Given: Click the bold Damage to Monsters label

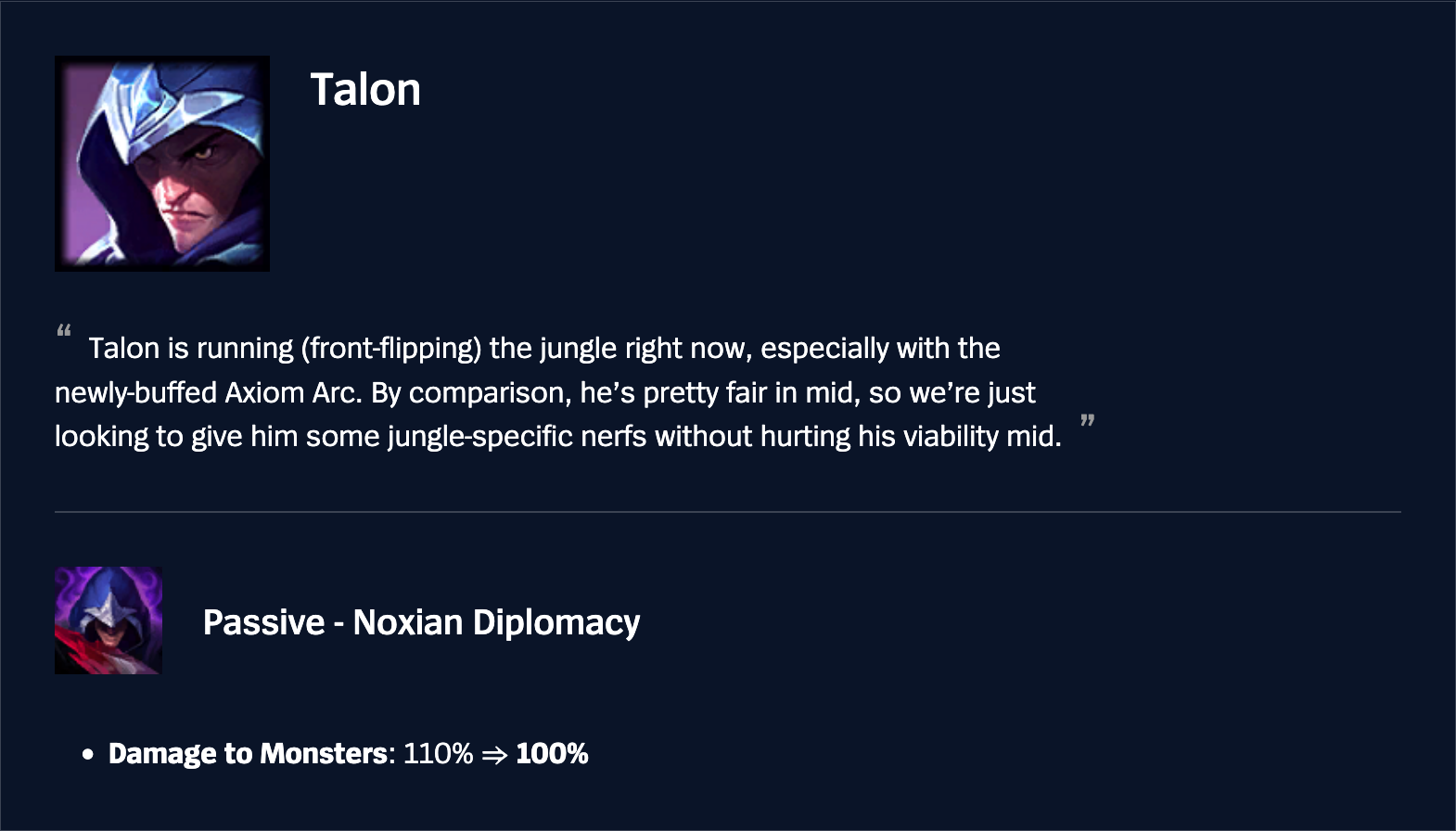Looking at the screenshot, I should (x=247, y=754).
